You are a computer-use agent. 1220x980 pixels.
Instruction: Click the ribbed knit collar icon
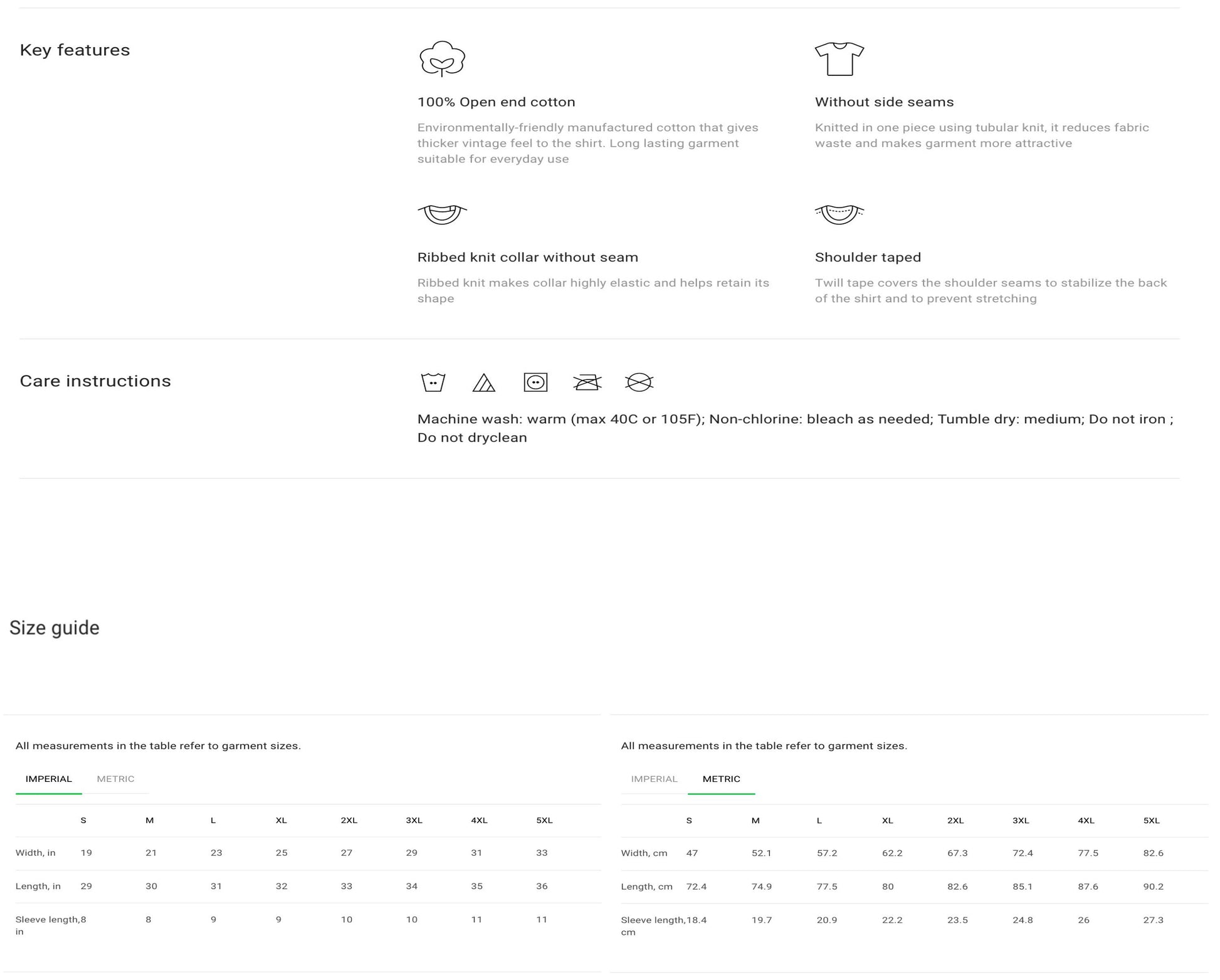pos(442,214)
